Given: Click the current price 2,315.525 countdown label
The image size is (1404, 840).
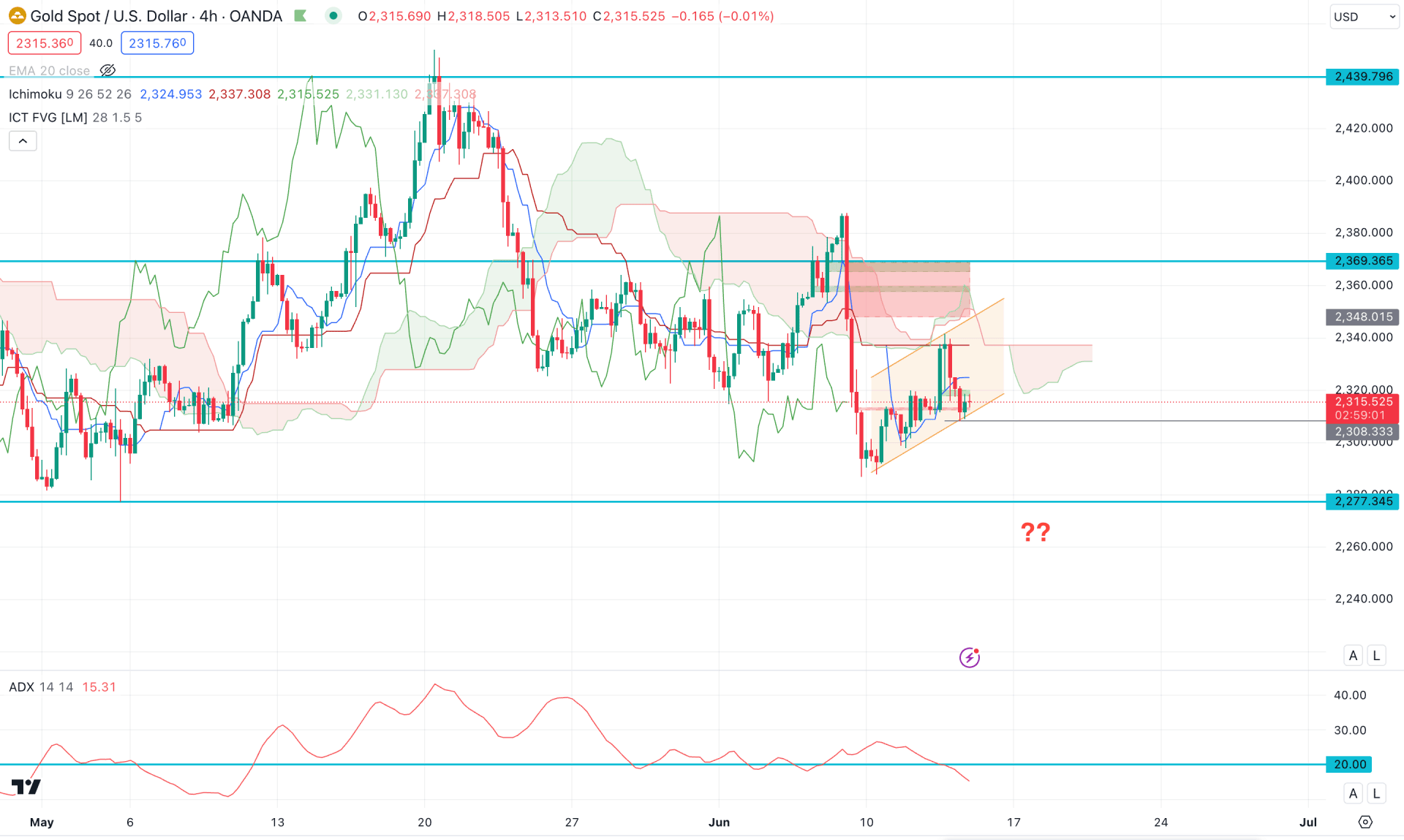Looking at the screenshot, I should click(1362, 409).
